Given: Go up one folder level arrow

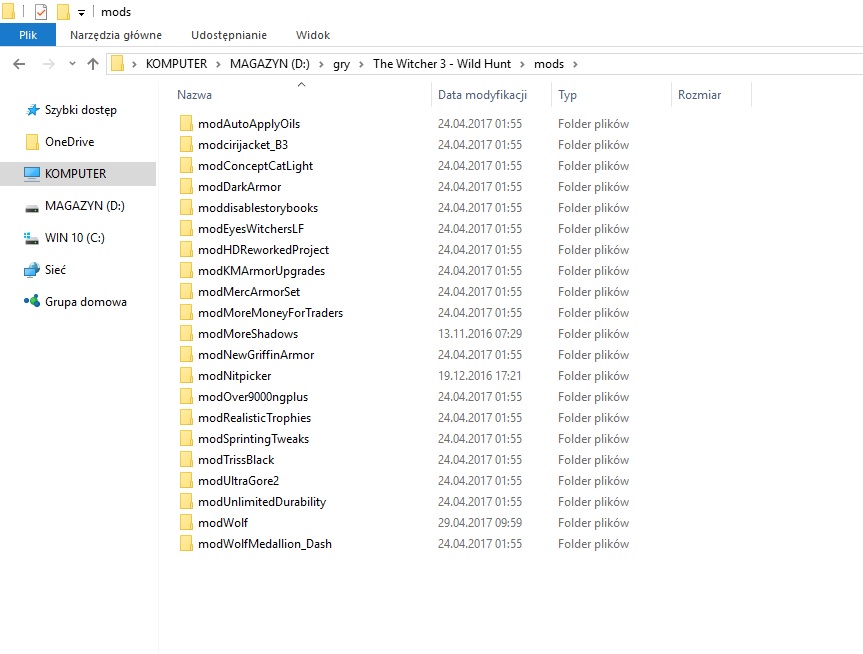Looking at the screenshot, I should (x=92, y=64).
